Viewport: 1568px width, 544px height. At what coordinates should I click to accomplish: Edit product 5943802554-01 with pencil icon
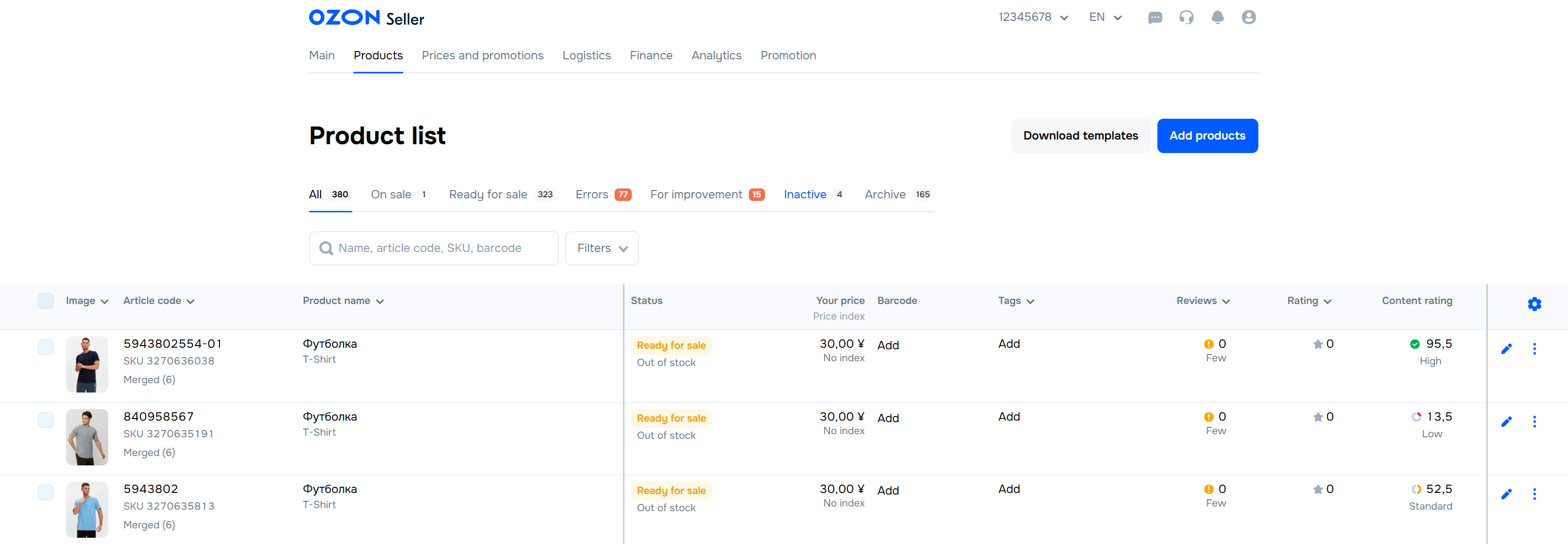pos(1506,349)
